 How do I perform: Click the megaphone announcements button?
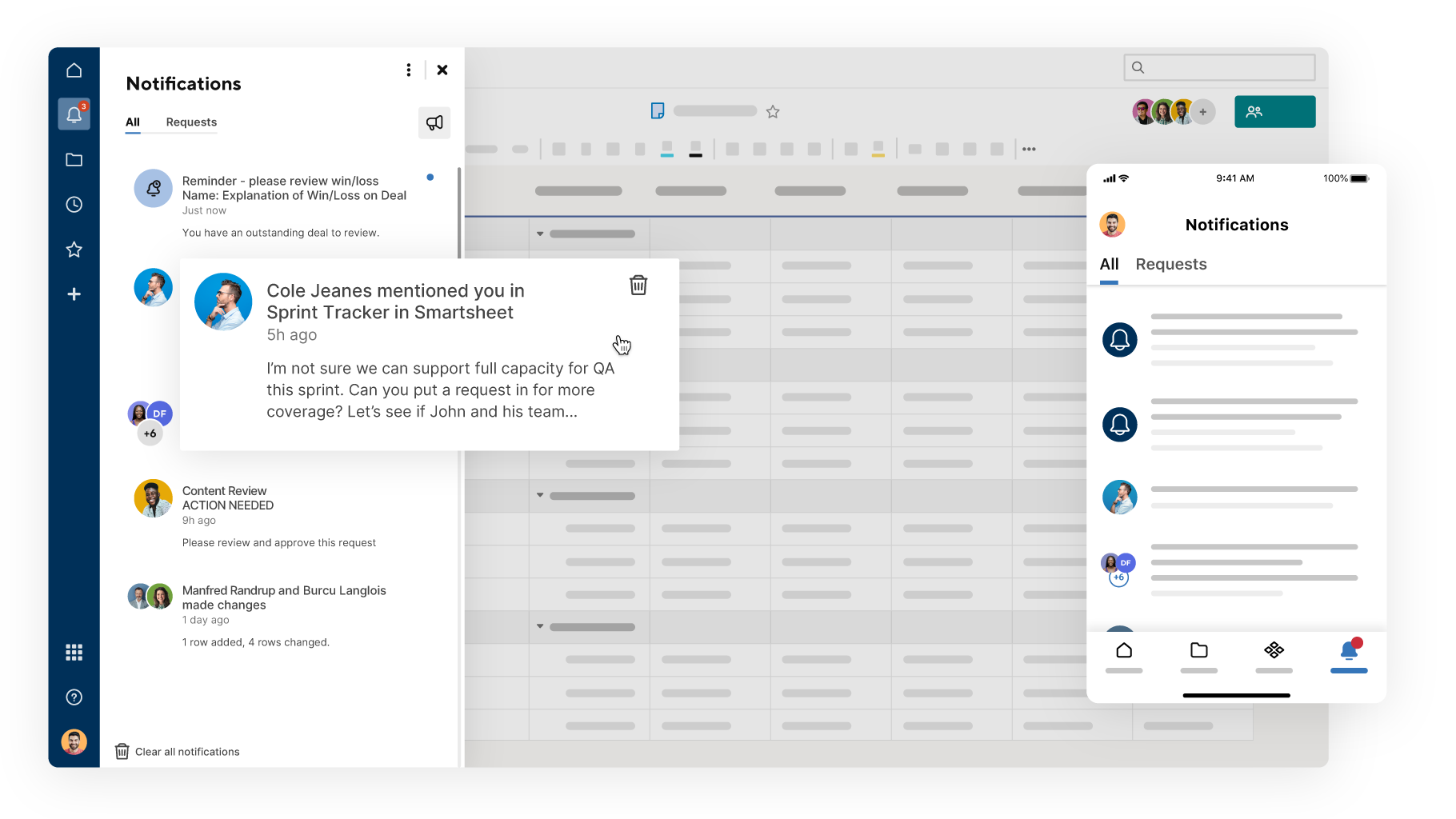point(434,122)
